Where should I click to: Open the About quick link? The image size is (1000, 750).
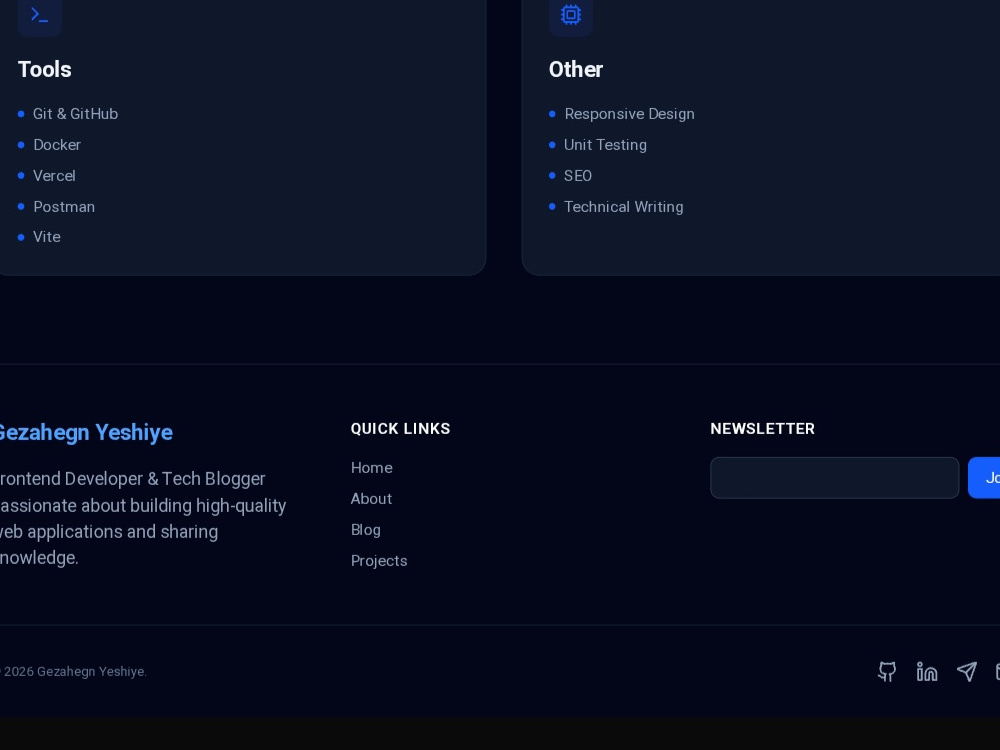371,499
